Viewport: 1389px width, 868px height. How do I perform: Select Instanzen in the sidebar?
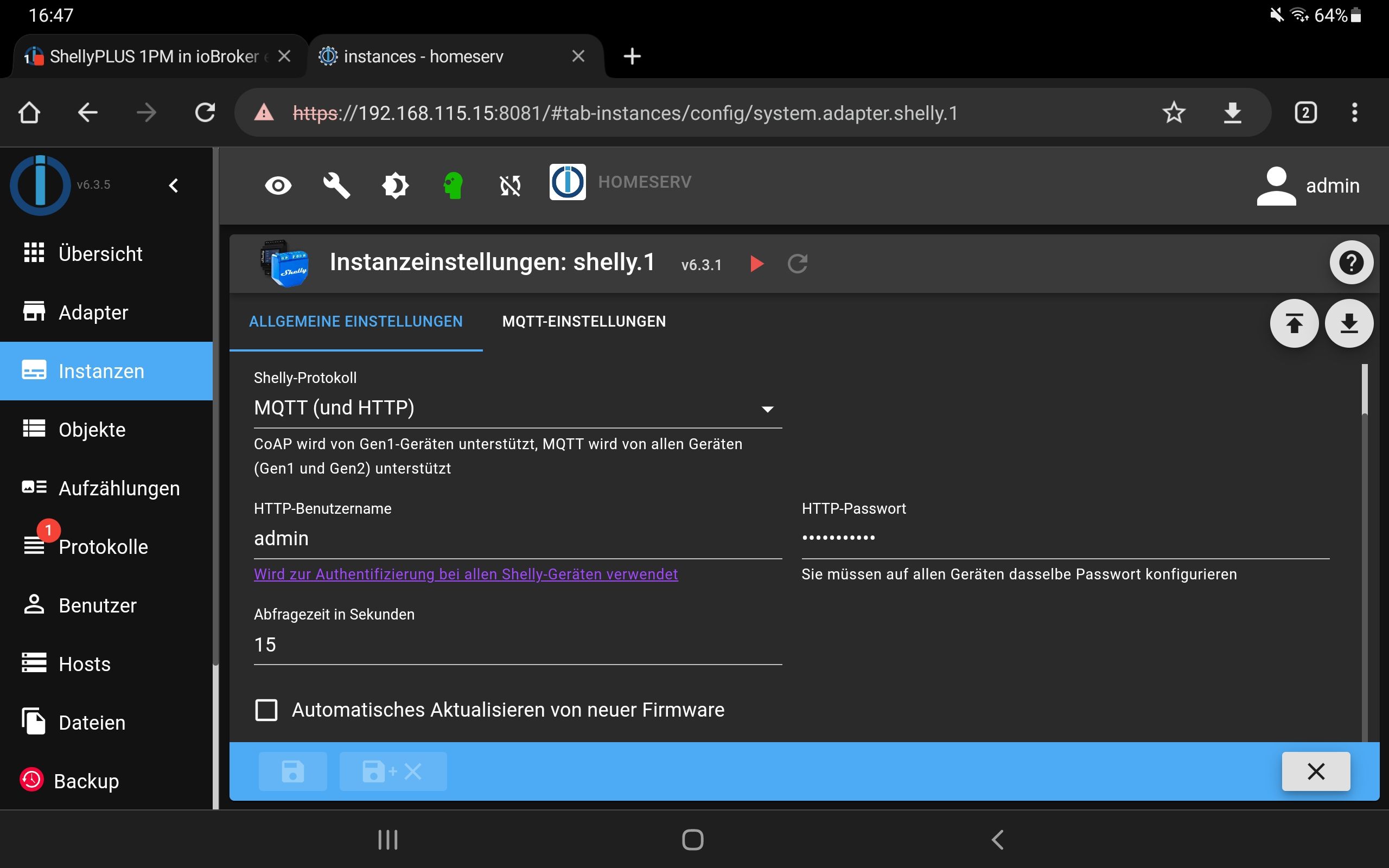tap(106, 371)
